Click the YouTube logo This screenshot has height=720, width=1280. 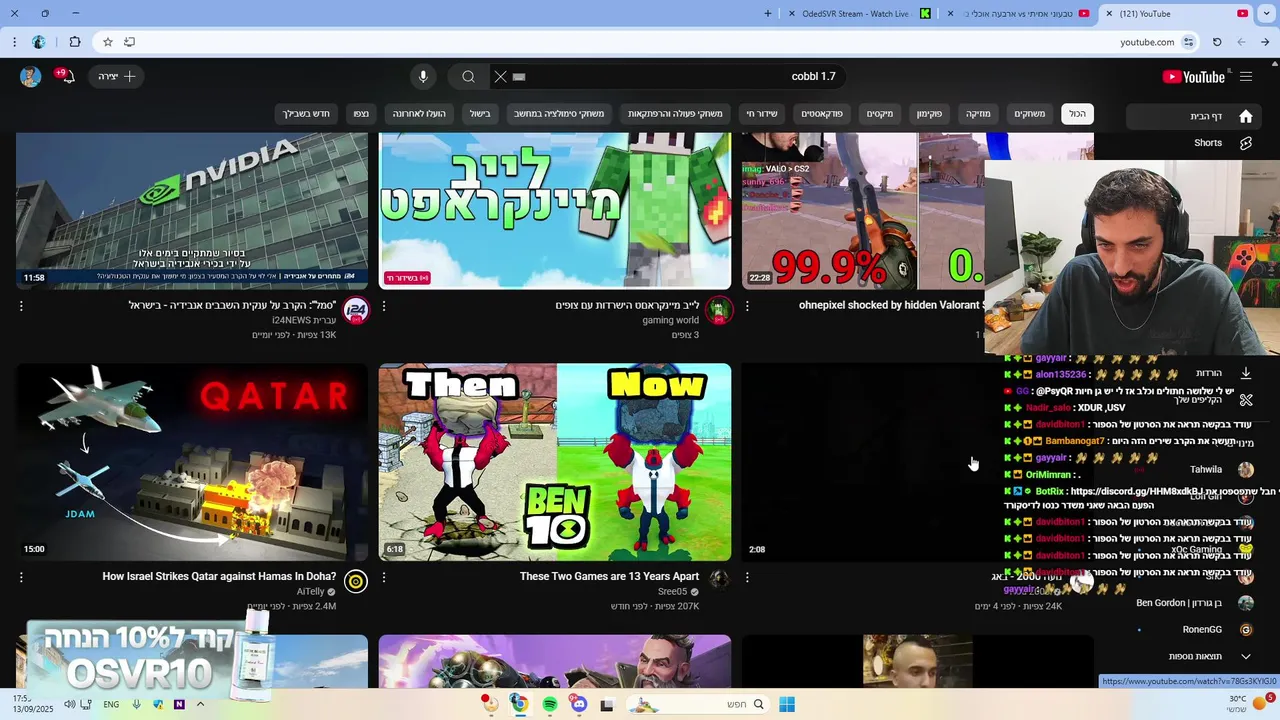click(x=1193, y=77)
